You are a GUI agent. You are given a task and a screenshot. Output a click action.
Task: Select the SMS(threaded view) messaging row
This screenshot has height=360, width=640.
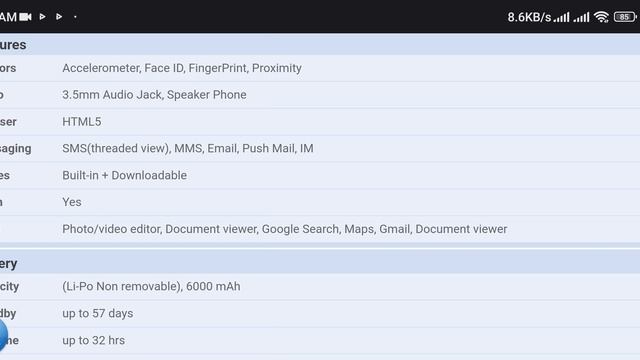pyautogui.click(x=320, y=149)
